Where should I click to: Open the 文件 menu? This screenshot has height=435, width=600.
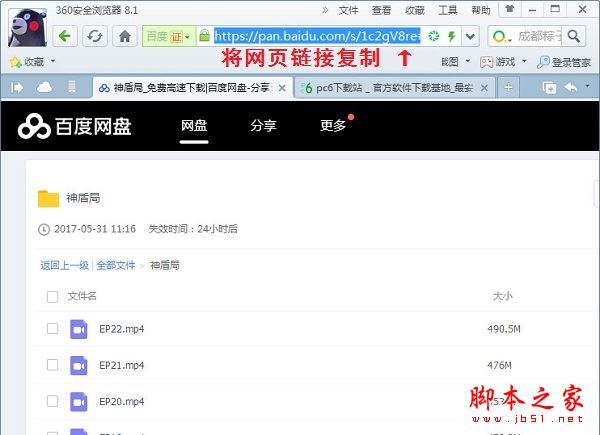(348, 10)
